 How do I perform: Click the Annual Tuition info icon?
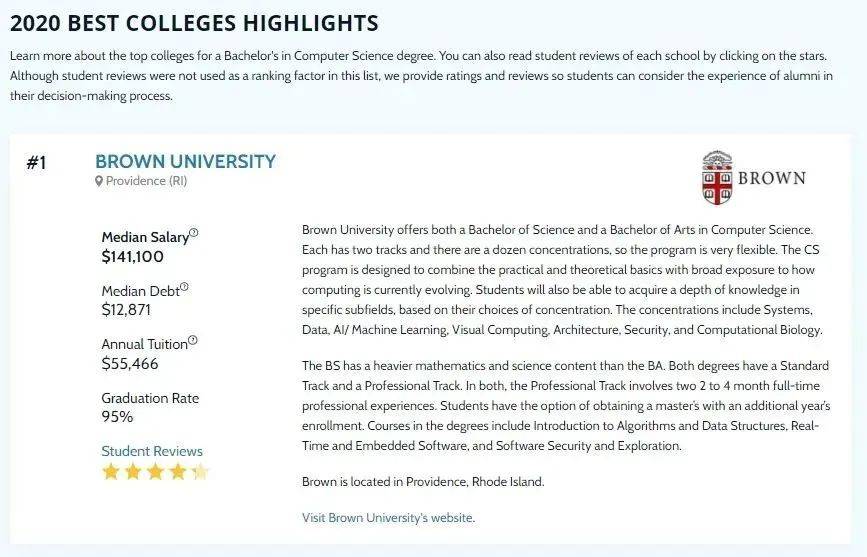coord(193,340)
